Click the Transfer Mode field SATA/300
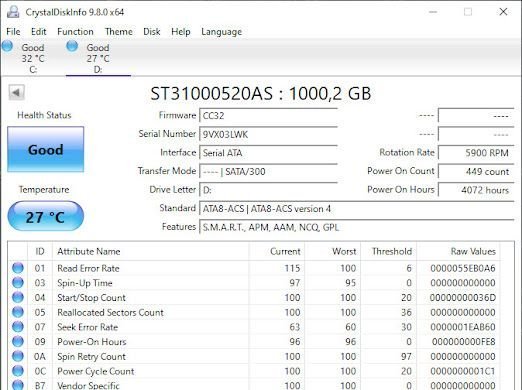Viewport: 522px width, 390px height. pos(268,172)
